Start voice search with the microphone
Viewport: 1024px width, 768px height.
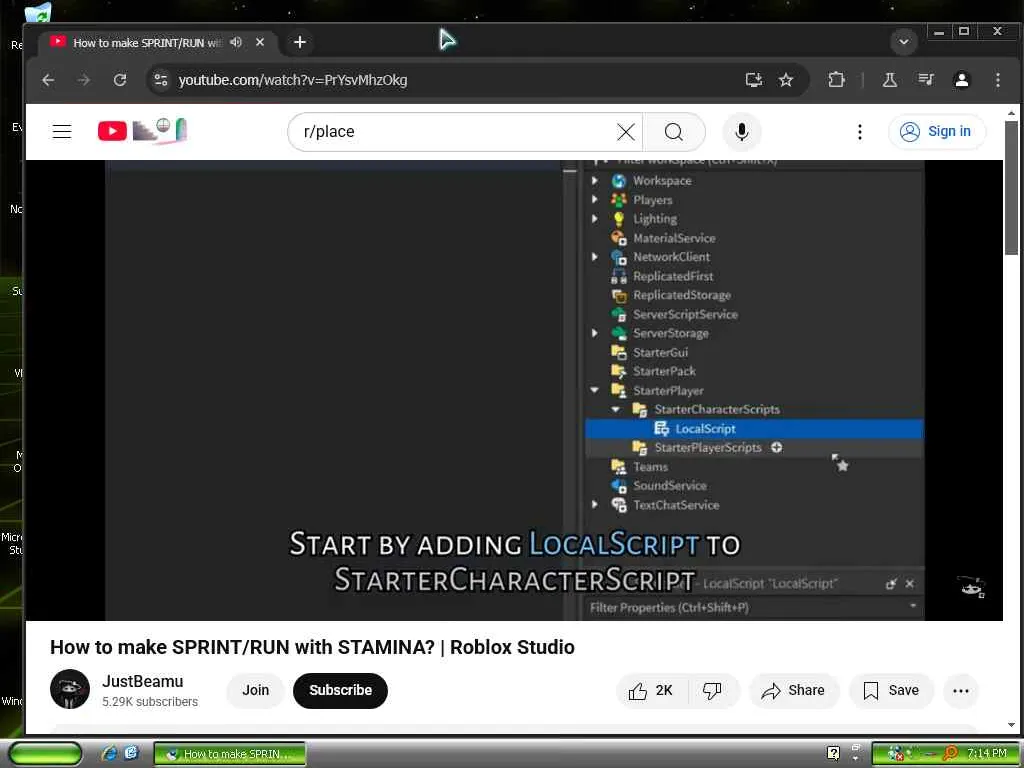click(741, 132)
